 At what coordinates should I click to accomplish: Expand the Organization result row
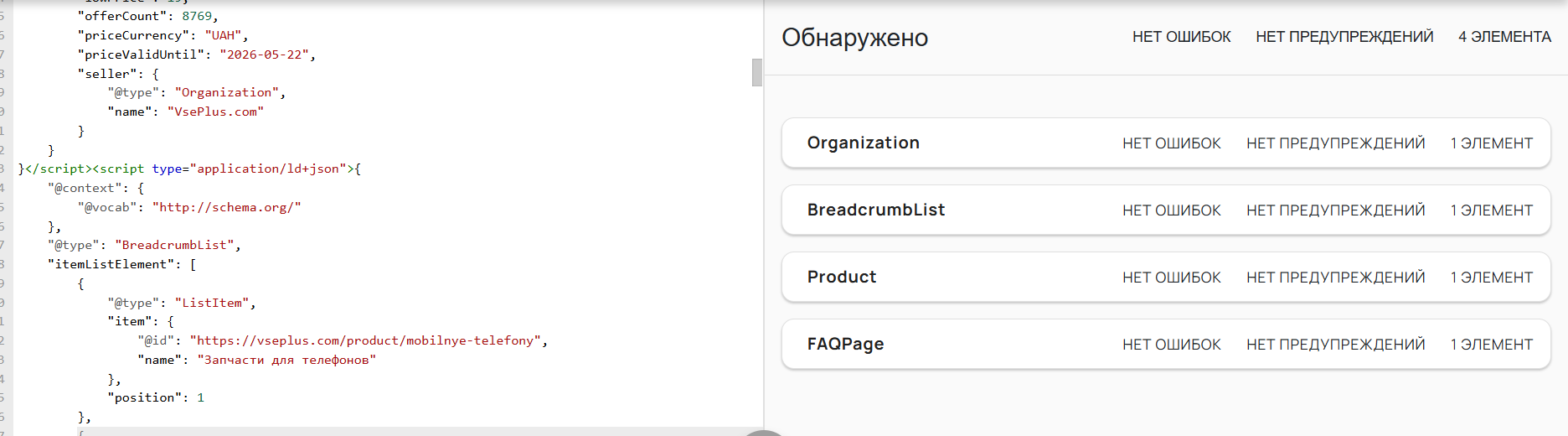point(863,143)
